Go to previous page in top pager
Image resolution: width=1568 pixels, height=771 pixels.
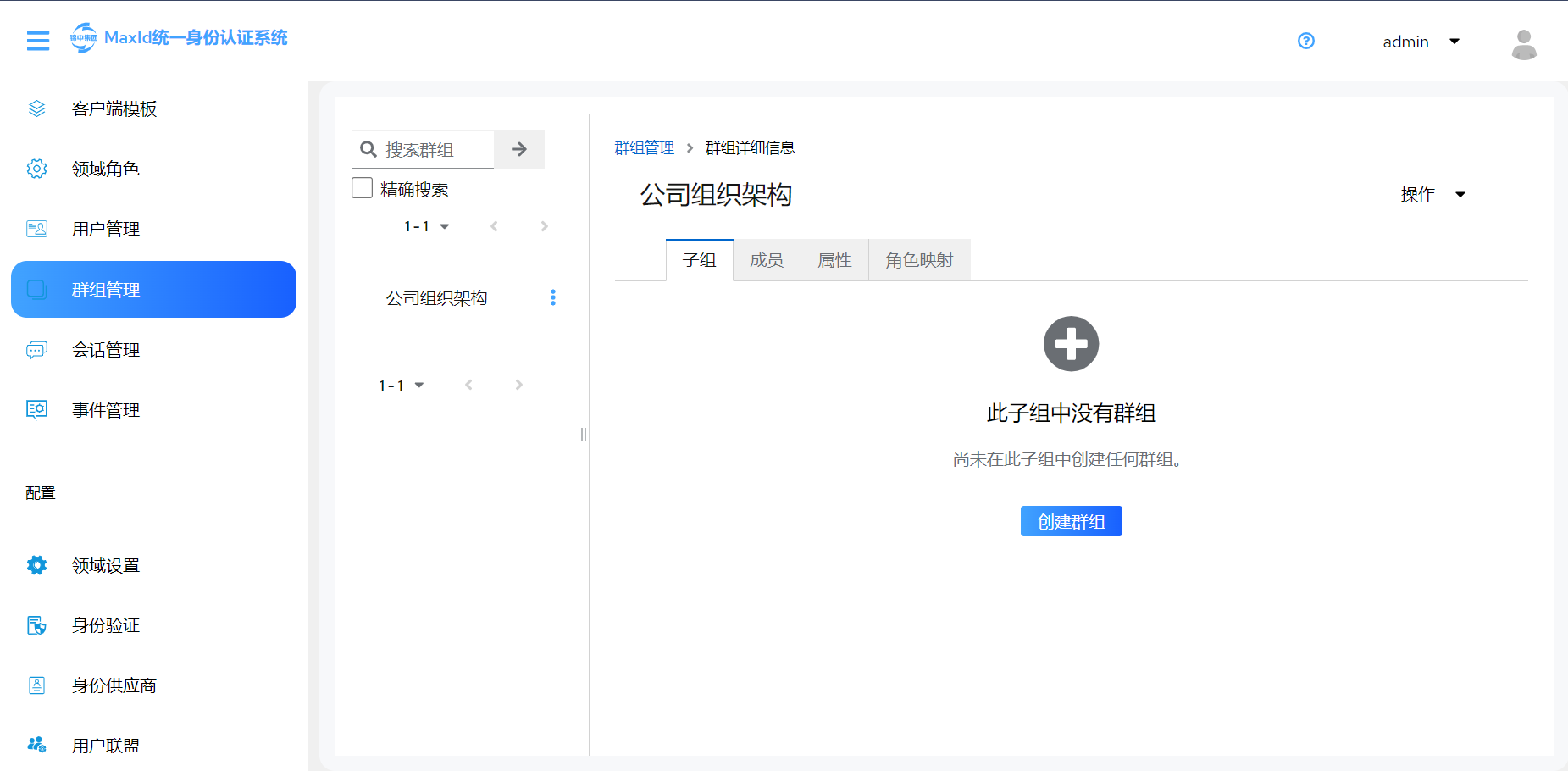pos(494,226)
